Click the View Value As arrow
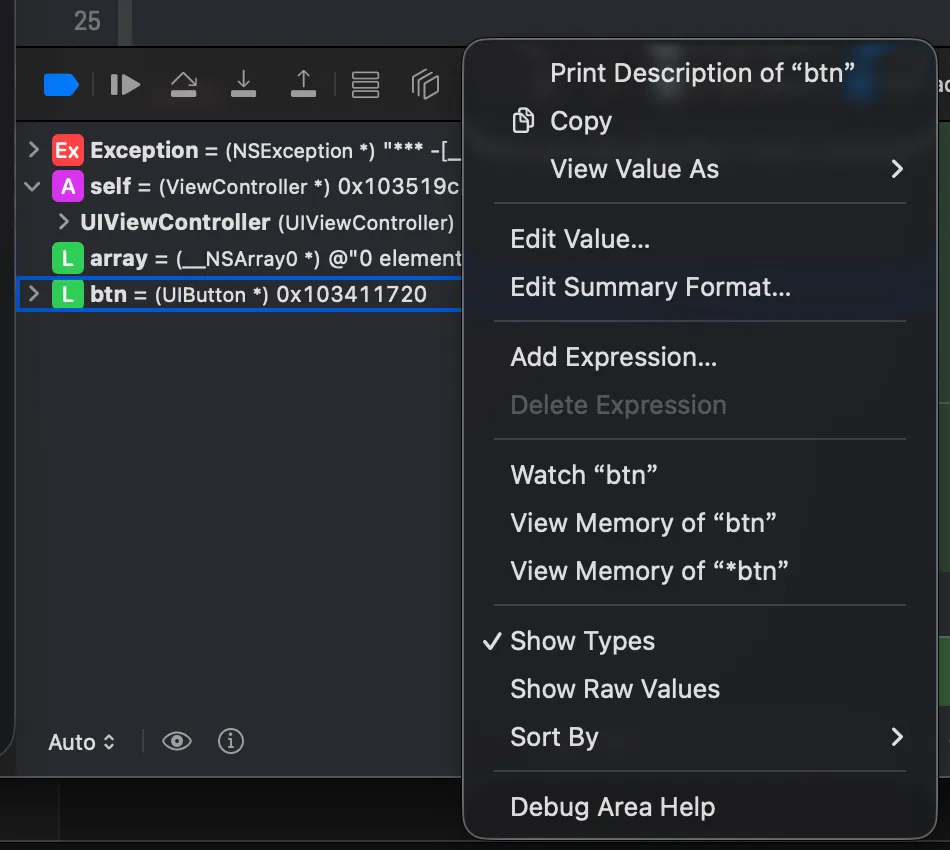 897,169
